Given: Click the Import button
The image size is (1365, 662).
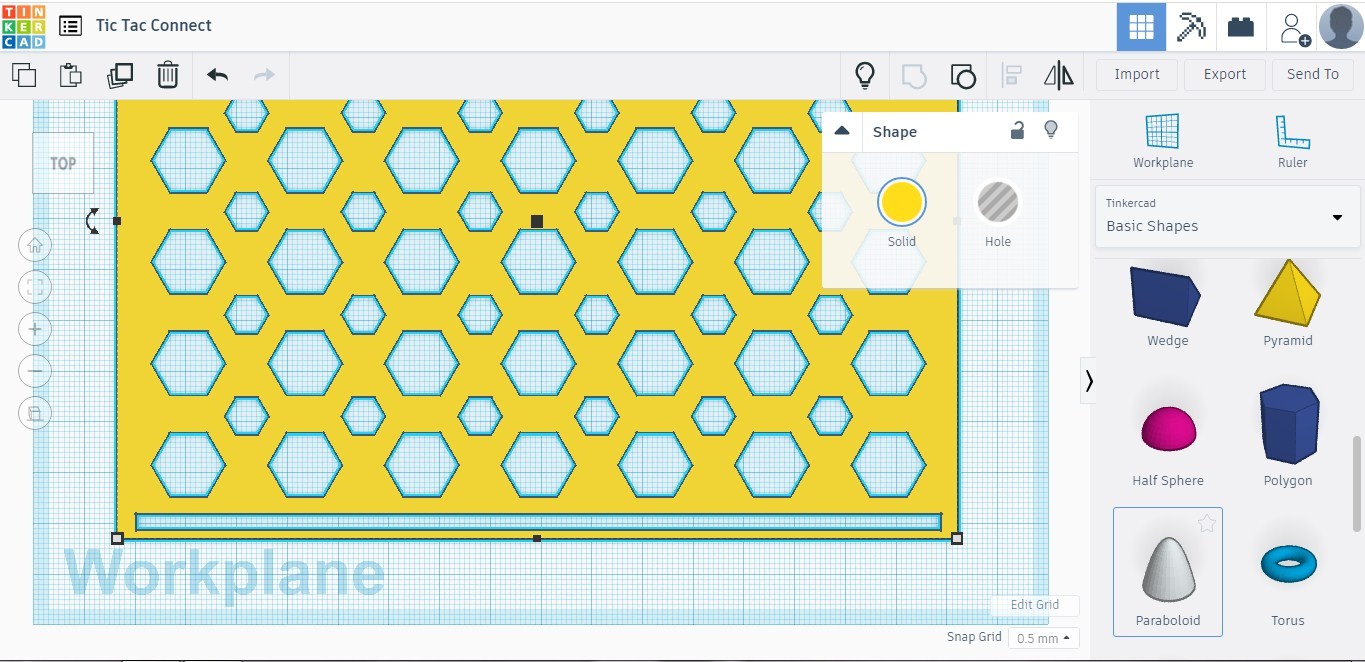Looking at the screenshot, I should click(x=1137, y=74).
